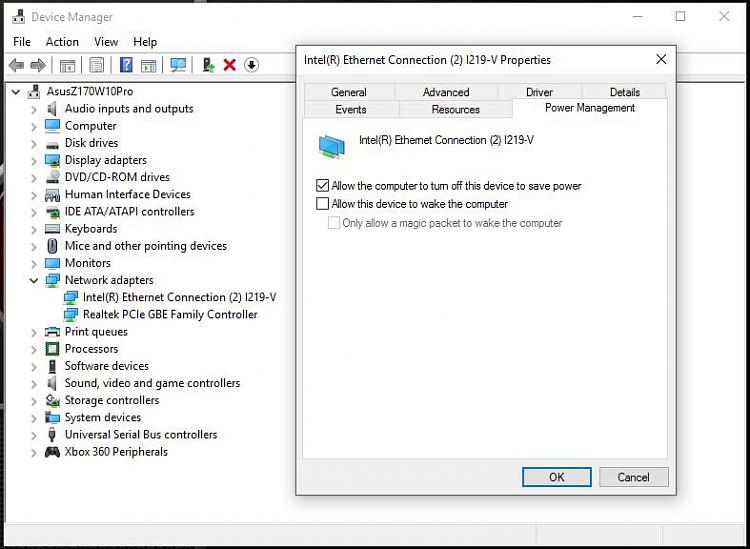Expand the System devices node
The height and width of the screenshot is (549, 750).
(x=33, y=418)
